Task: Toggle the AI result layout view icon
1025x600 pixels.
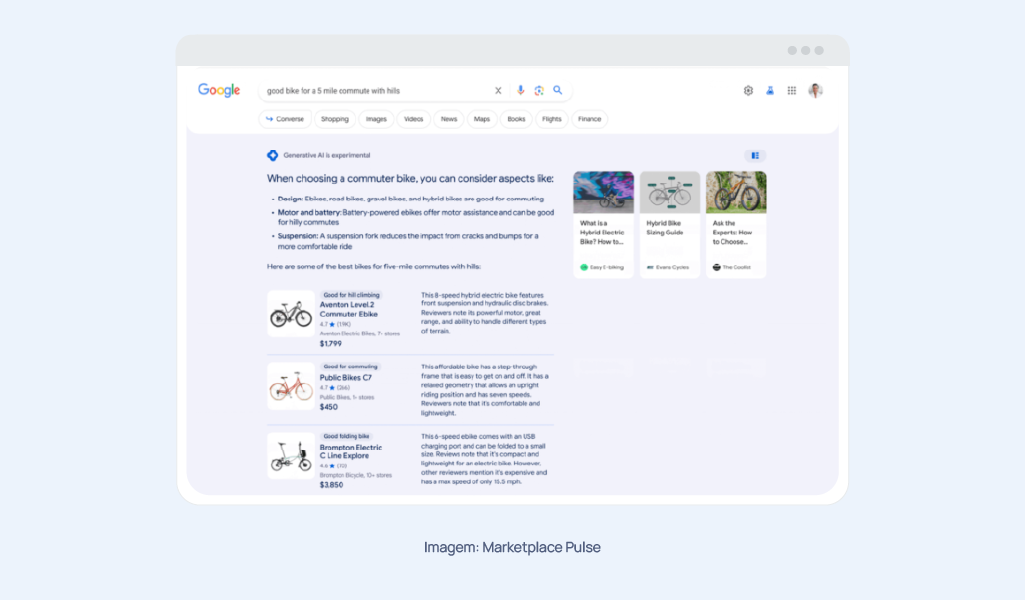Action: point(755,156)
